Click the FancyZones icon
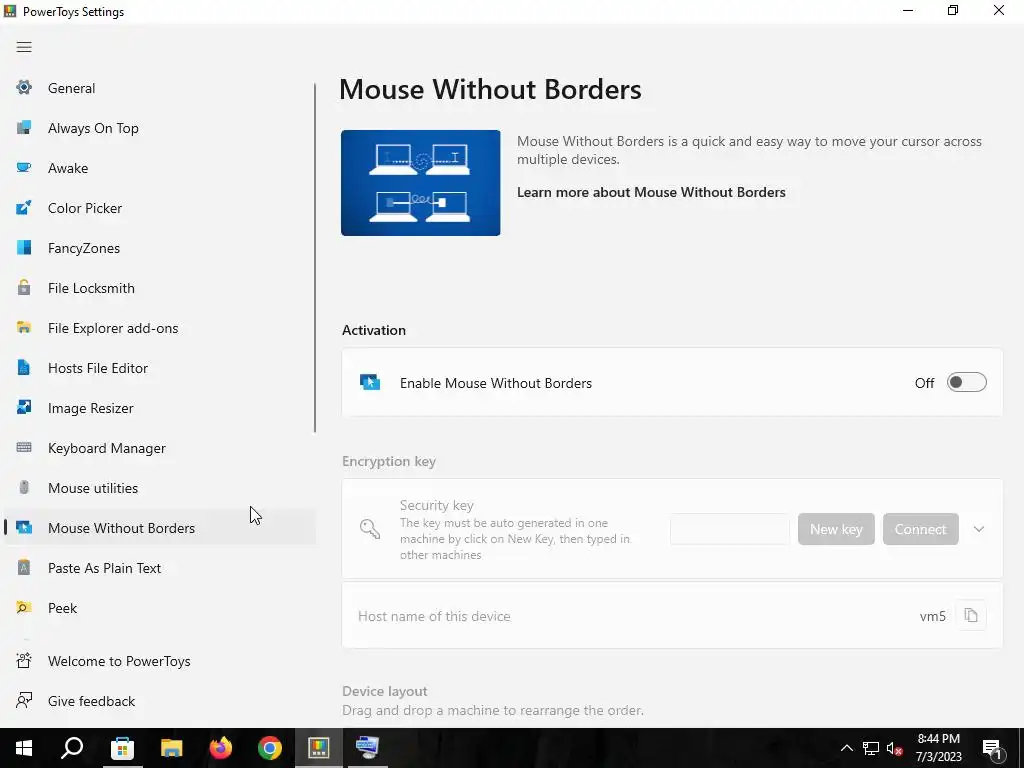 (x=24, y=248)
